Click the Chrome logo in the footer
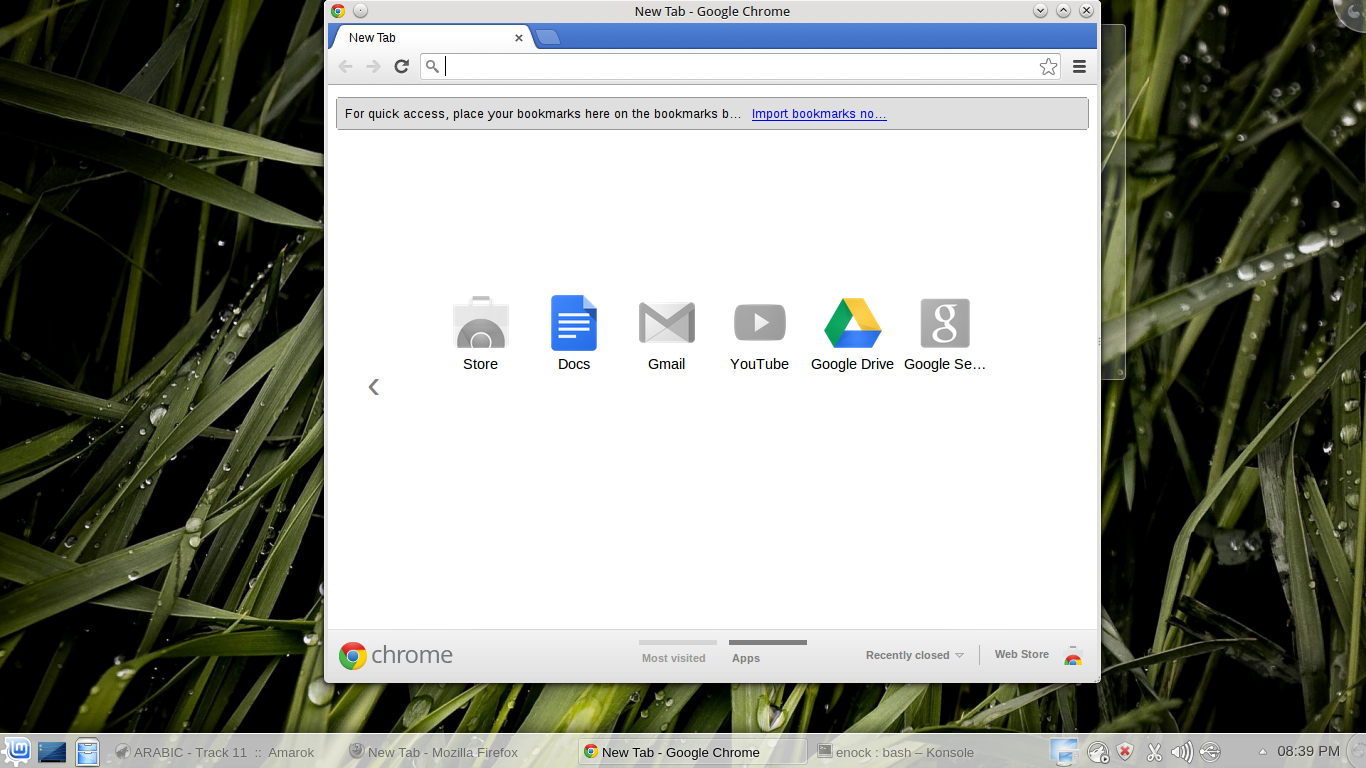 (395, 656)
